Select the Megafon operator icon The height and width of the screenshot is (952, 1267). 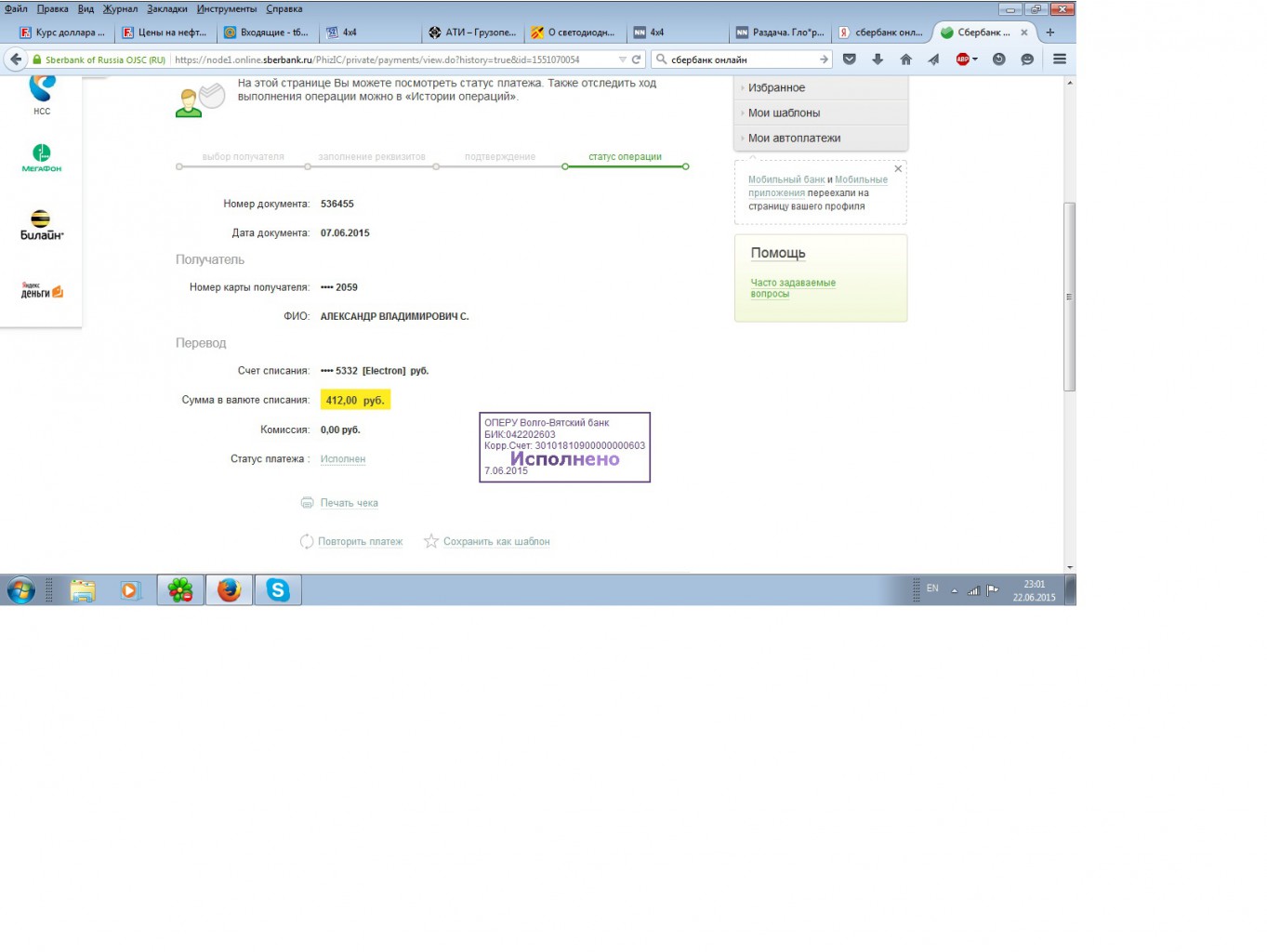pos(42,158)
